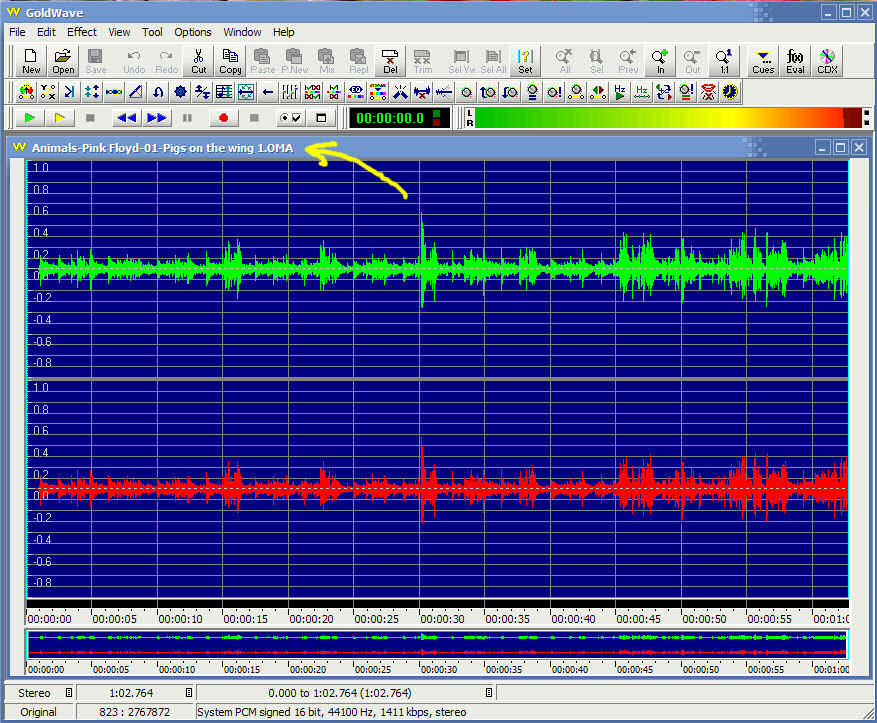Open the Help menu
The height and width of the screenshot is (723, 877).
tap(284, 32)
